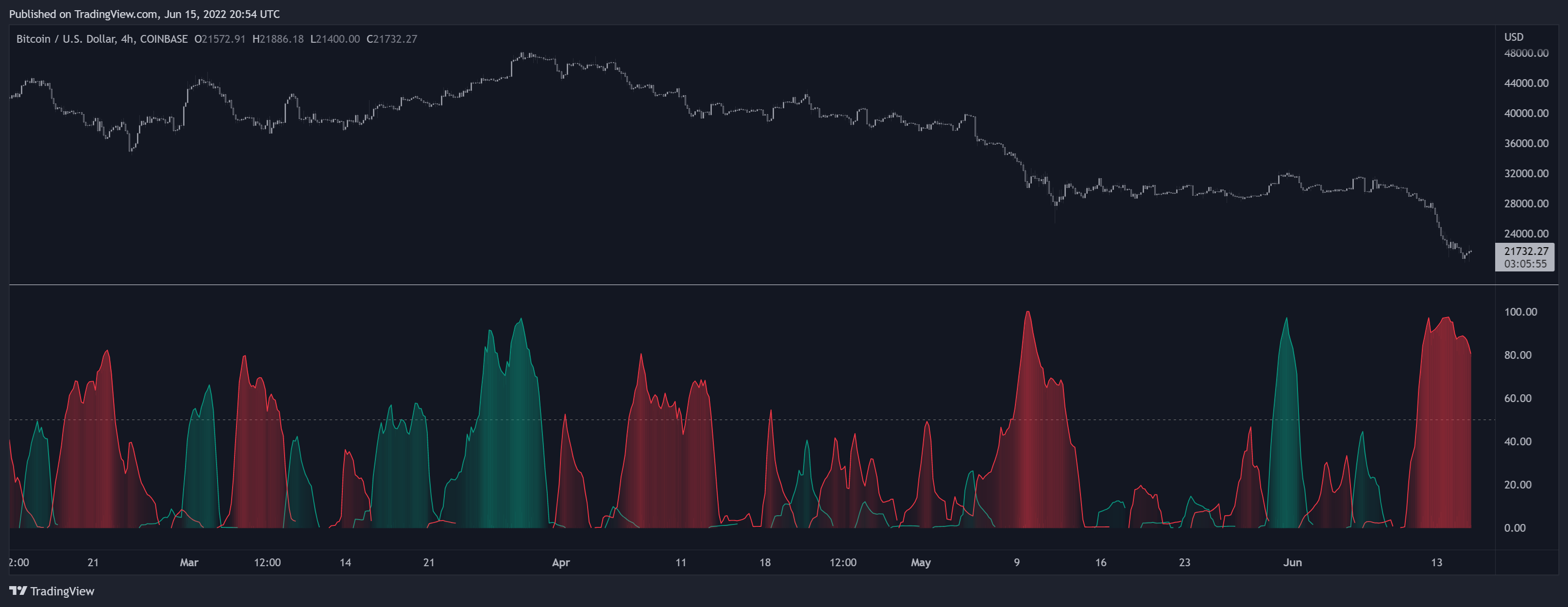Click the 48000.00 price axis label
The image size is (1568, 607).
coord(1526,53)
